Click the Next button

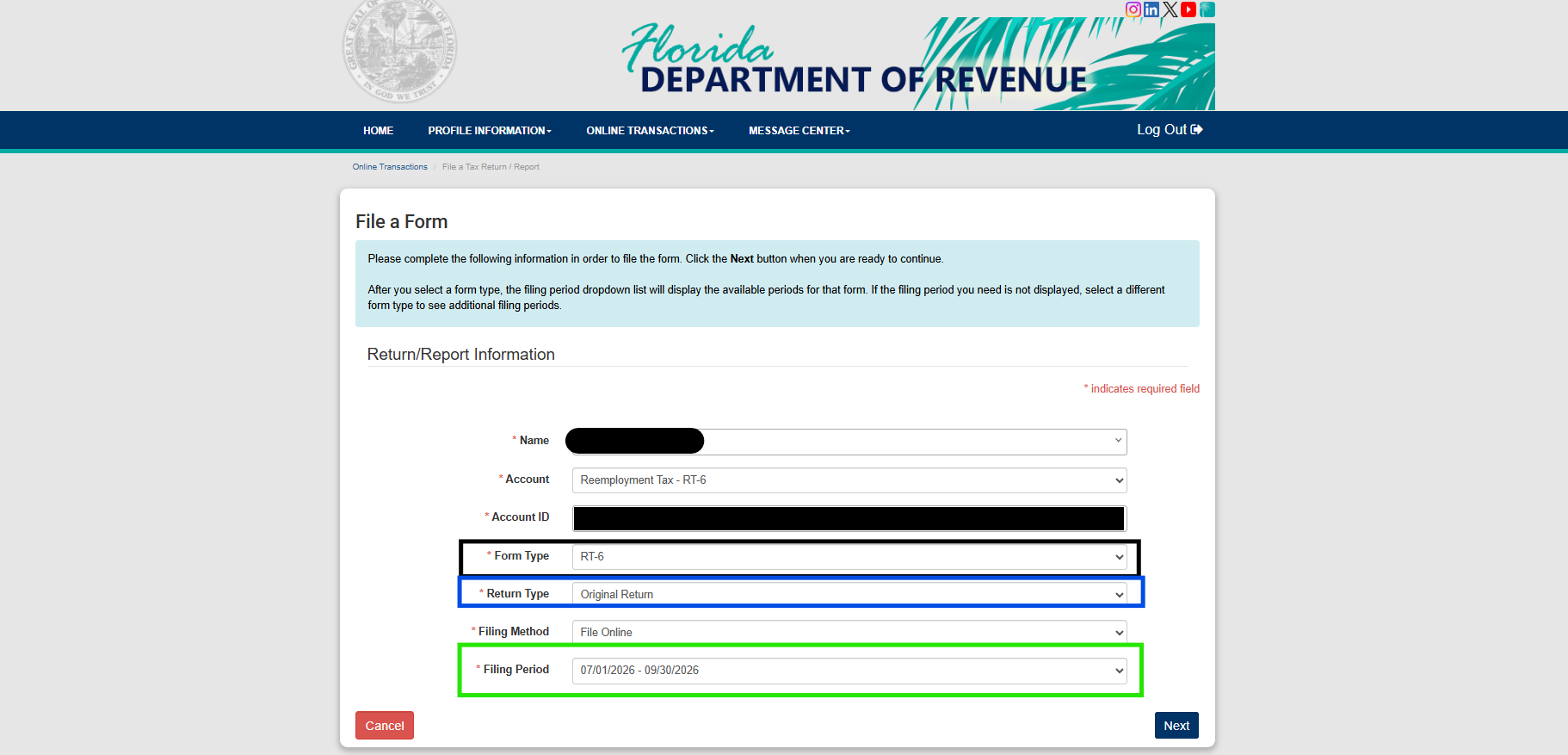[x=1176, y=726]
